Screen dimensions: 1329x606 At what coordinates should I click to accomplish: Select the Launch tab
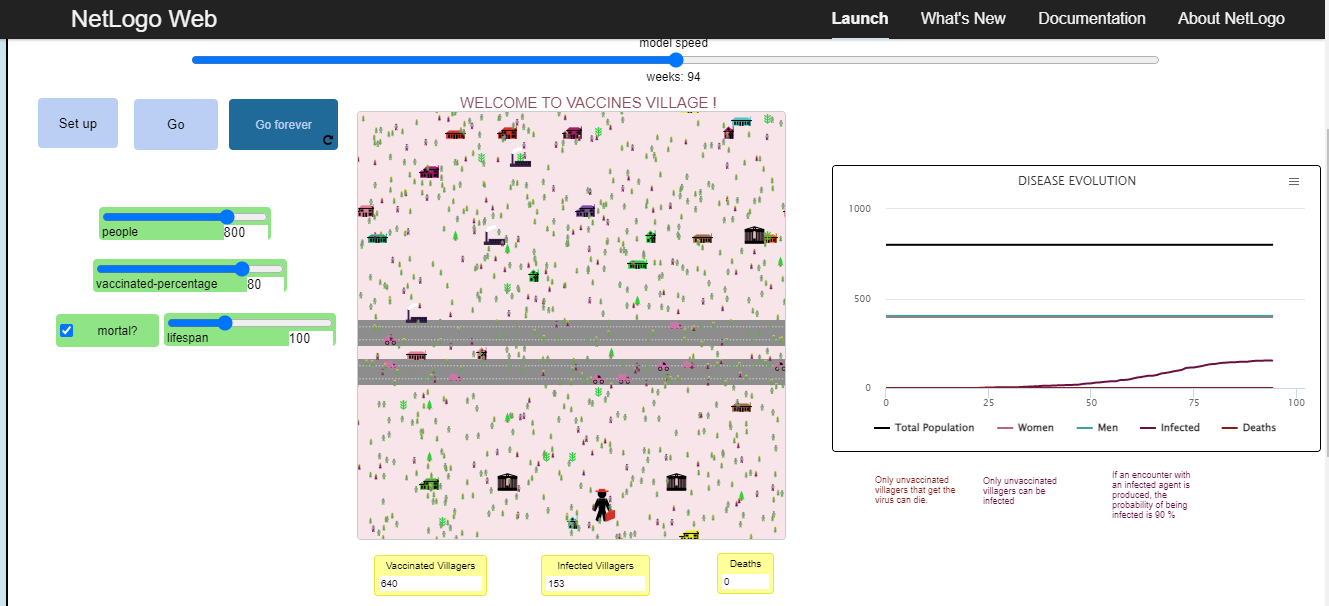859,18
